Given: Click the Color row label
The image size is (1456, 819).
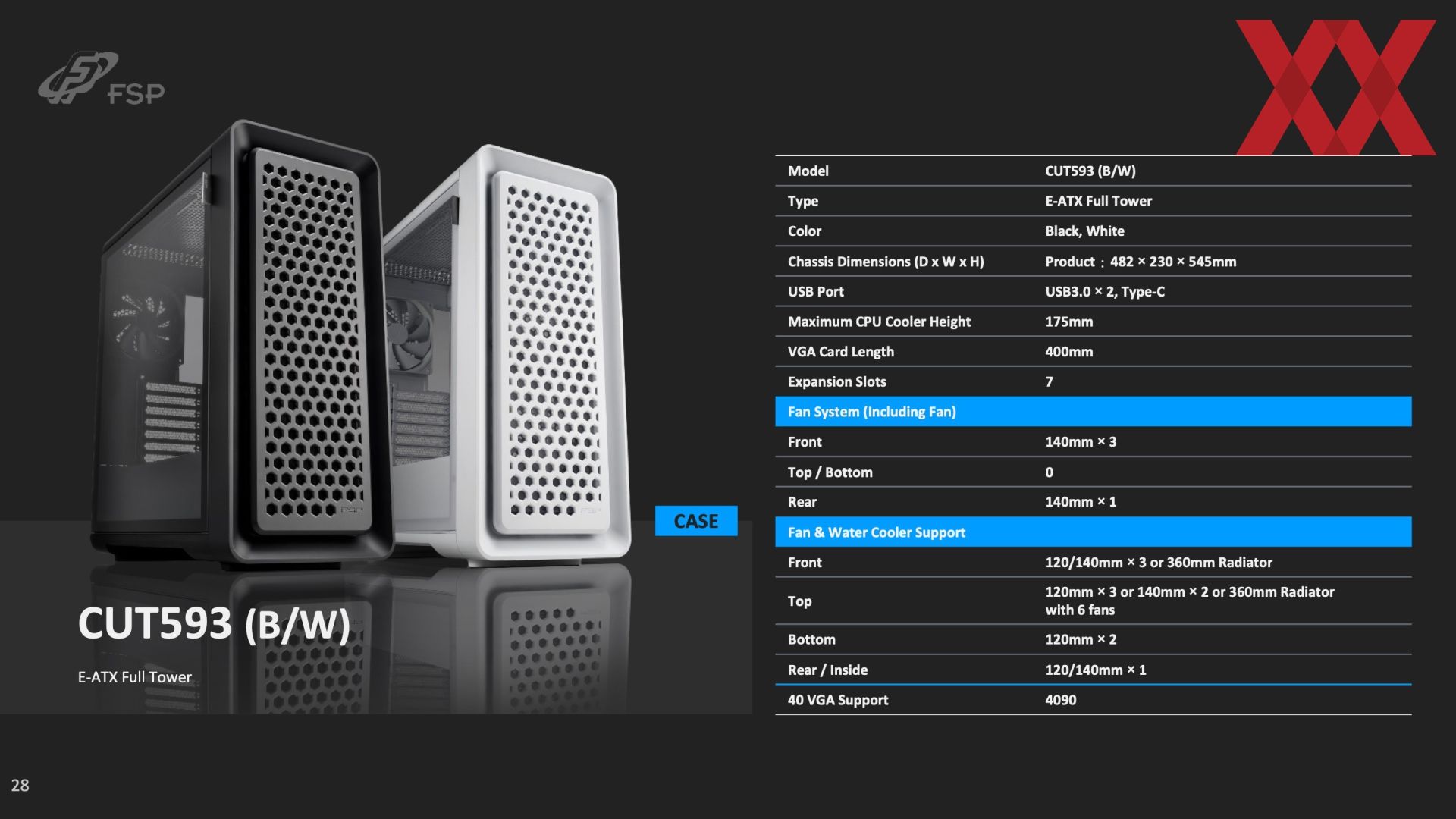Looking at the screenshot, I should tap(805, 231).
